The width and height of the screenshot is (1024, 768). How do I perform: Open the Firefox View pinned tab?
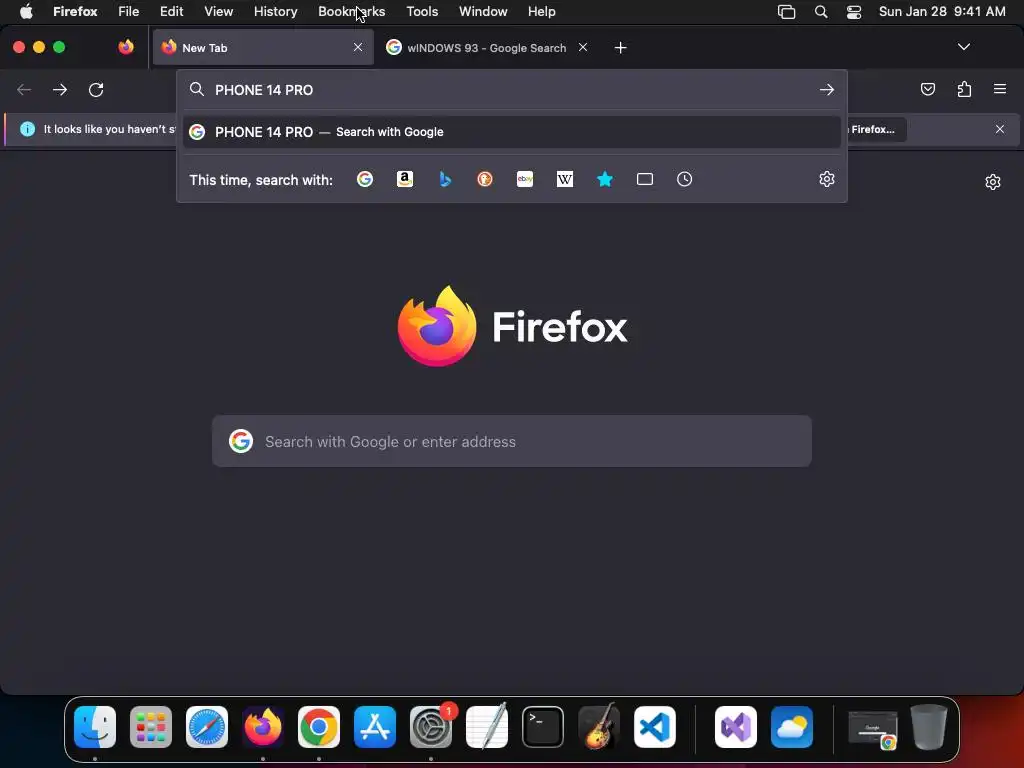click(126, 47)
